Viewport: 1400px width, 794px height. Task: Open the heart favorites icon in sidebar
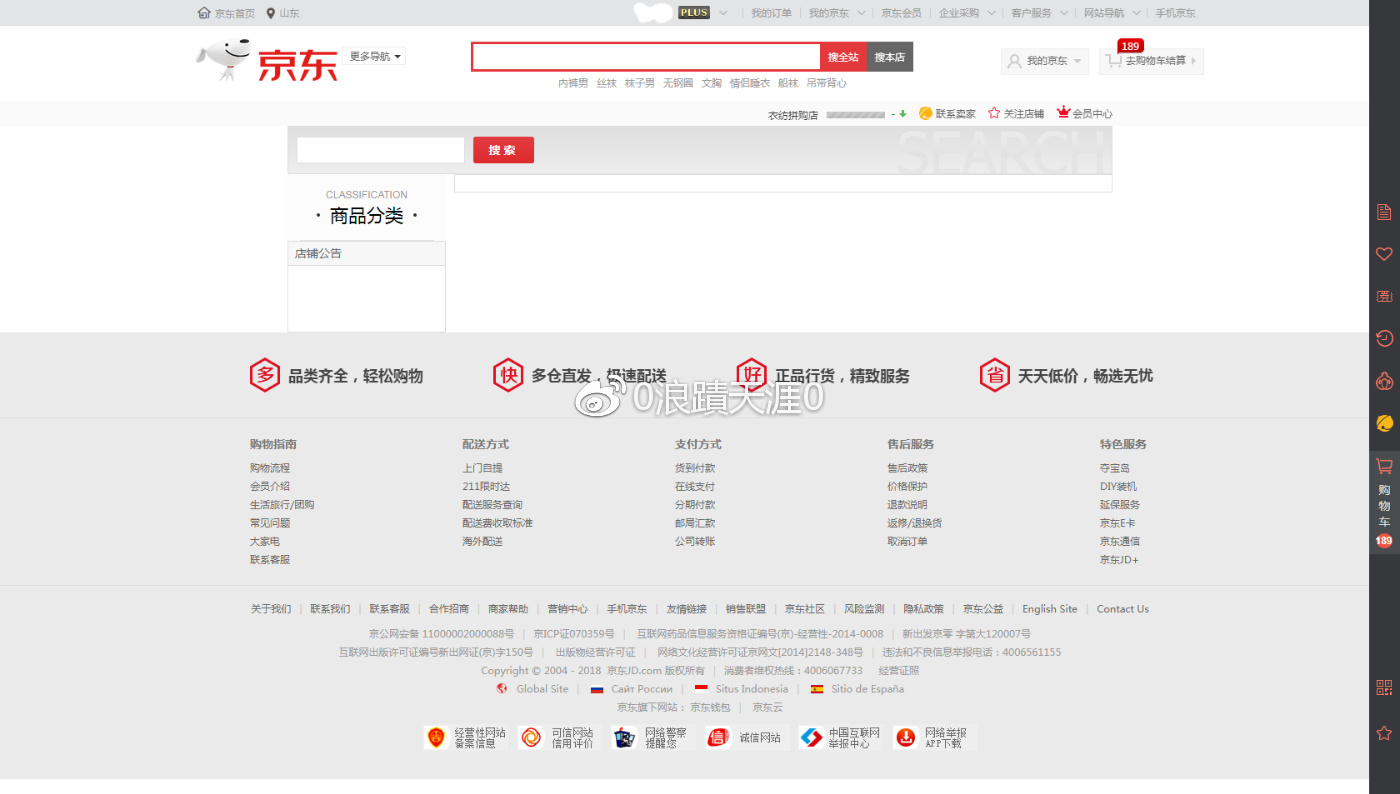(x=1384, y=254)
